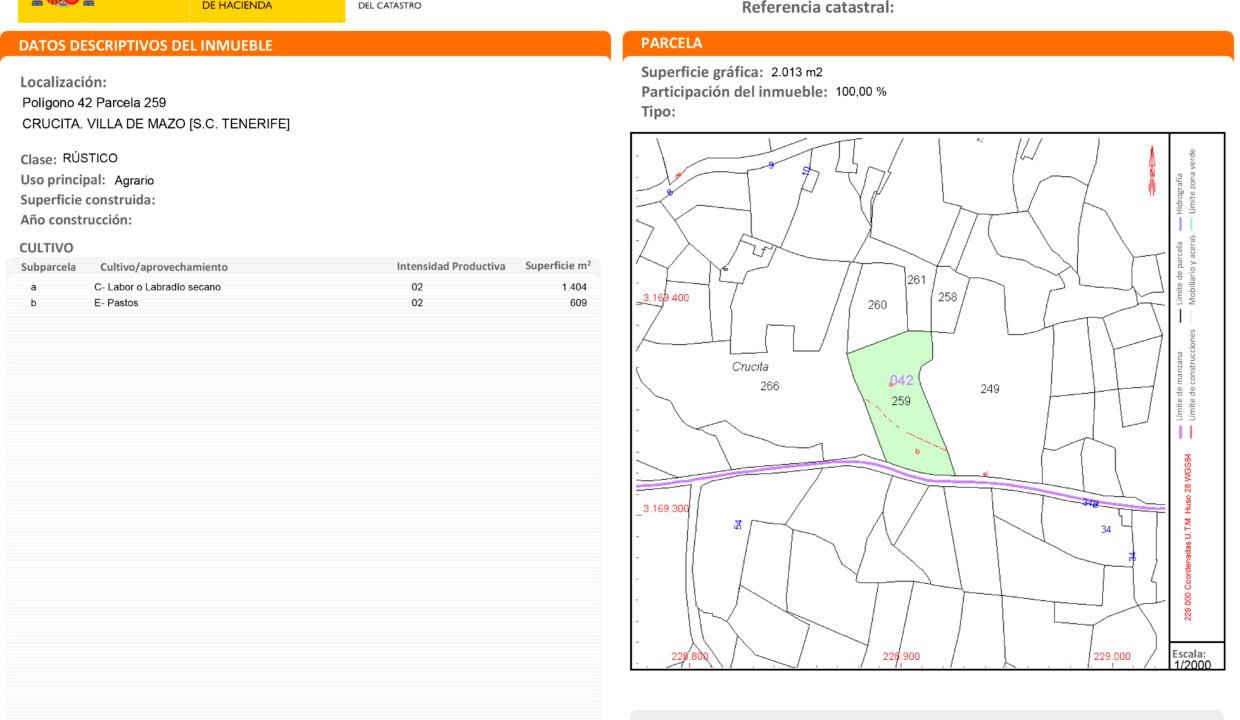Click the 2.013 m2 graphic surface value
1240x720 pixels.
coord(797,72)
